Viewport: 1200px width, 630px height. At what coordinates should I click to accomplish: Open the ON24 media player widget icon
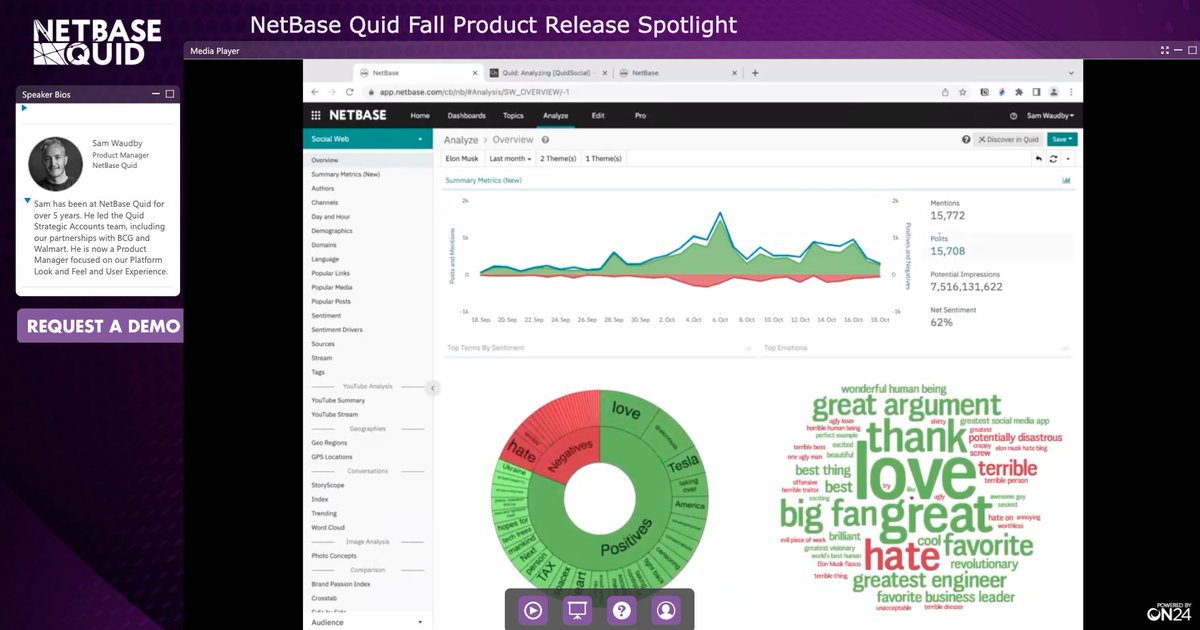coord(534,609)
